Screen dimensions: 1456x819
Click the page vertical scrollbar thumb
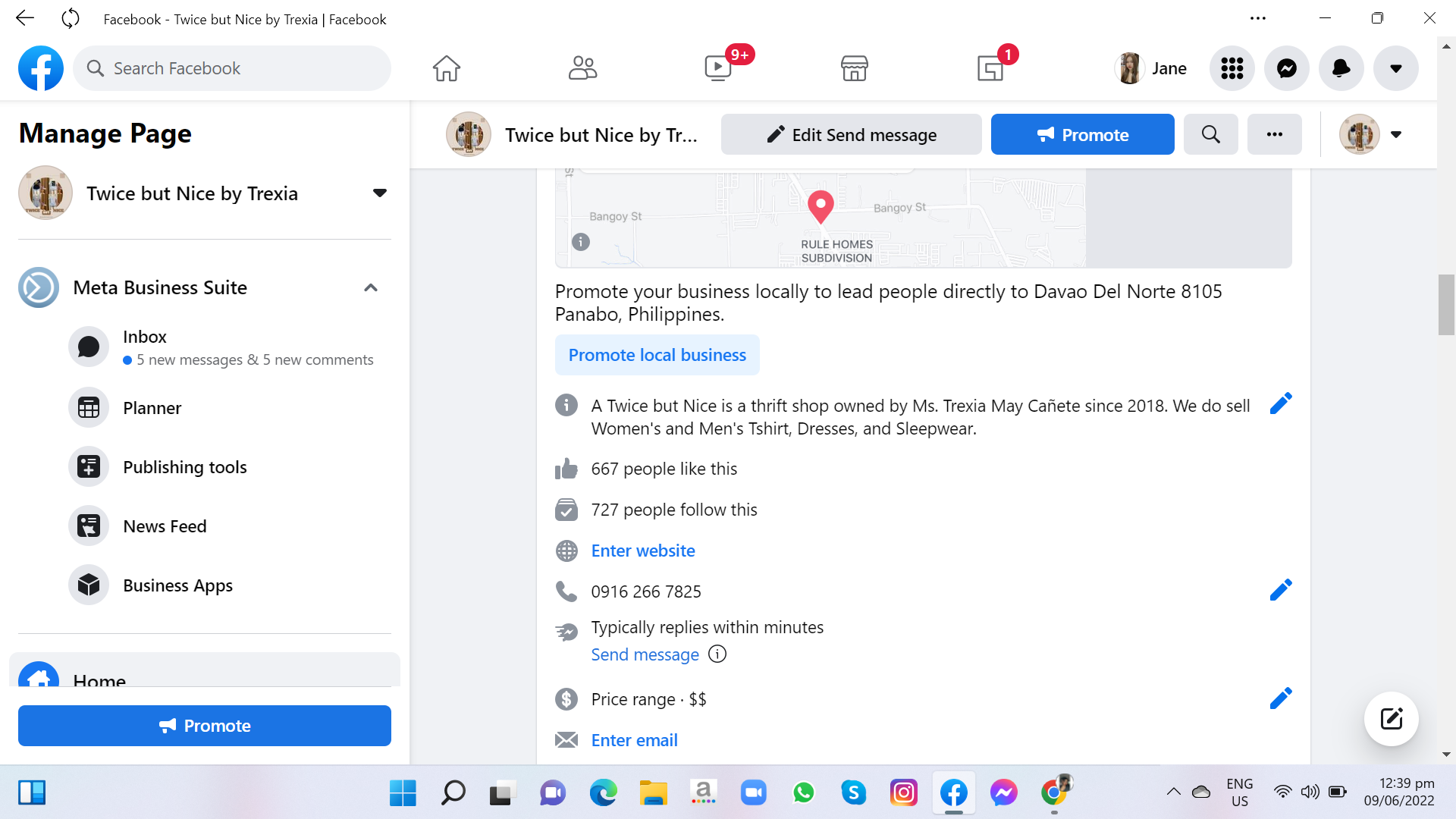pos(1446,305)
